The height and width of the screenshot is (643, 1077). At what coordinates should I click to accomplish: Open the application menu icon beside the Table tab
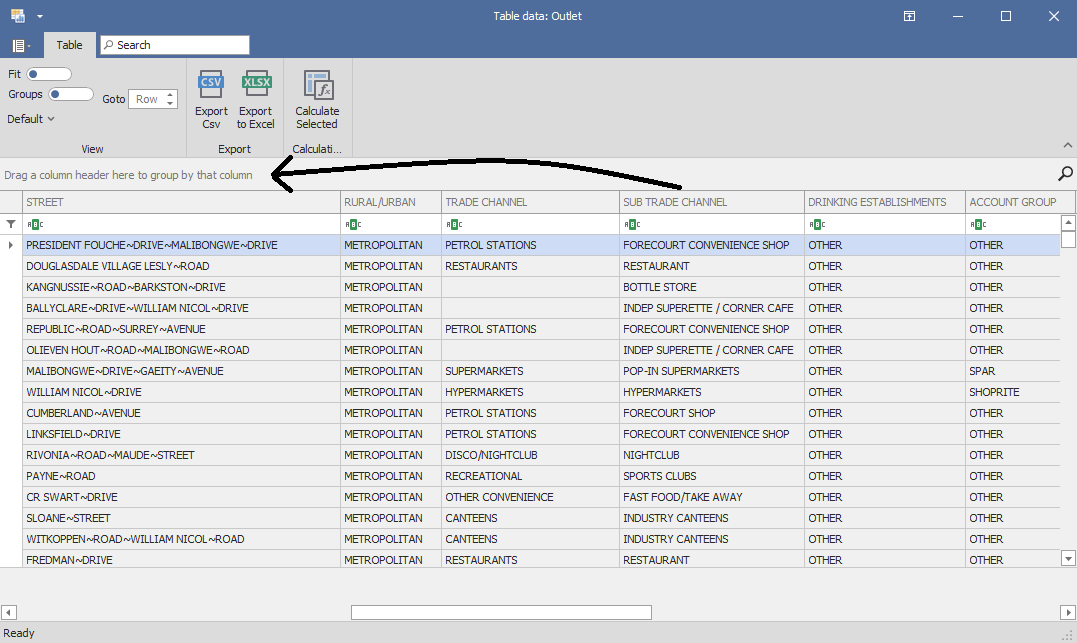(20, 46)
